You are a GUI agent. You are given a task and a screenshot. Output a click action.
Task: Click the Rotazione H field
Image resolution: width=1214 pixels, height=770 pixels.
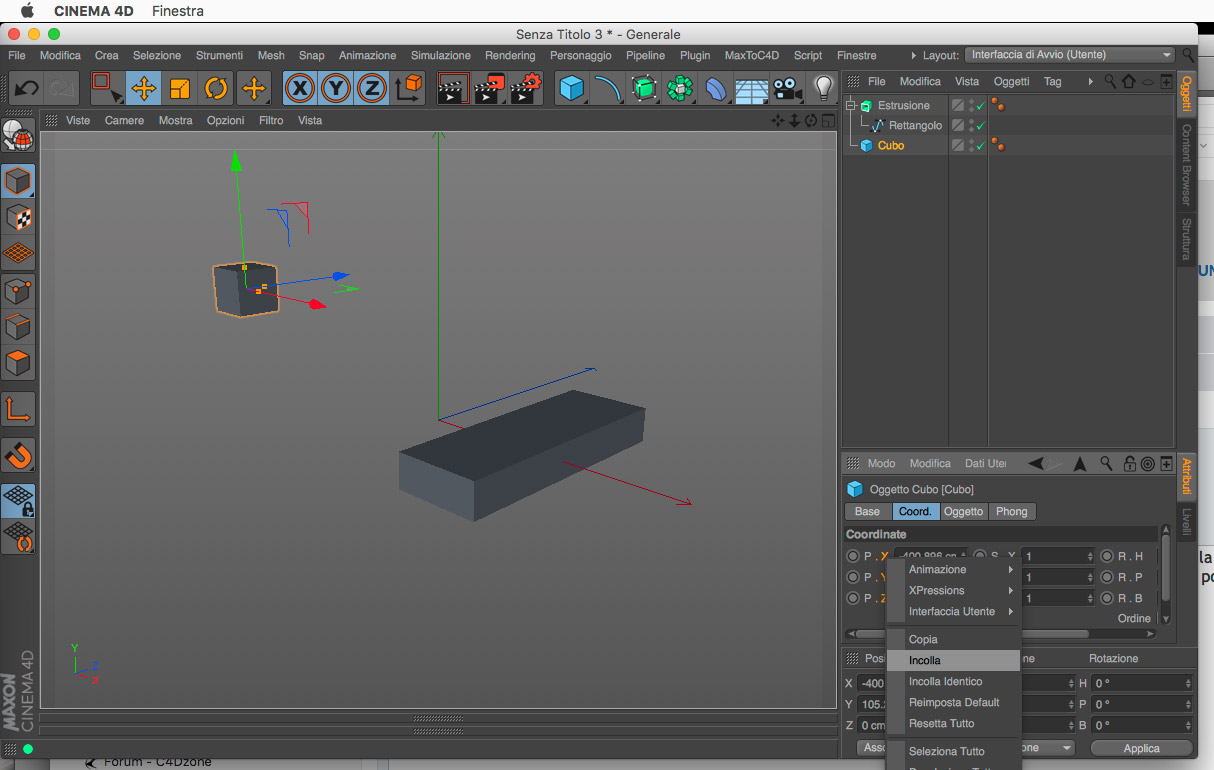pyautogui.click(x=1142, y=683)
